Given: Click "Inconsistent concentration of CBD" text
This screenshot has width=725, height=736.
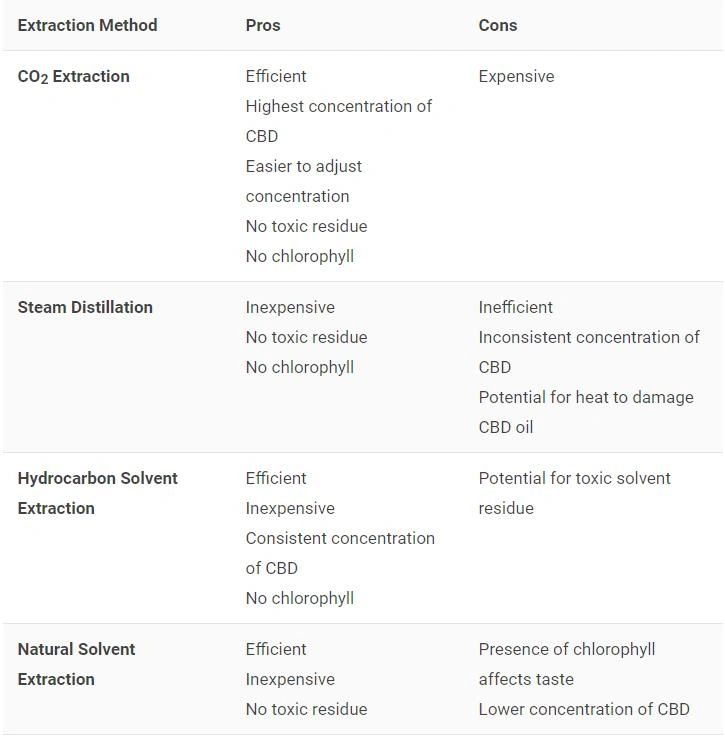Looking at the screenshot, I should [x=588, y=352].
